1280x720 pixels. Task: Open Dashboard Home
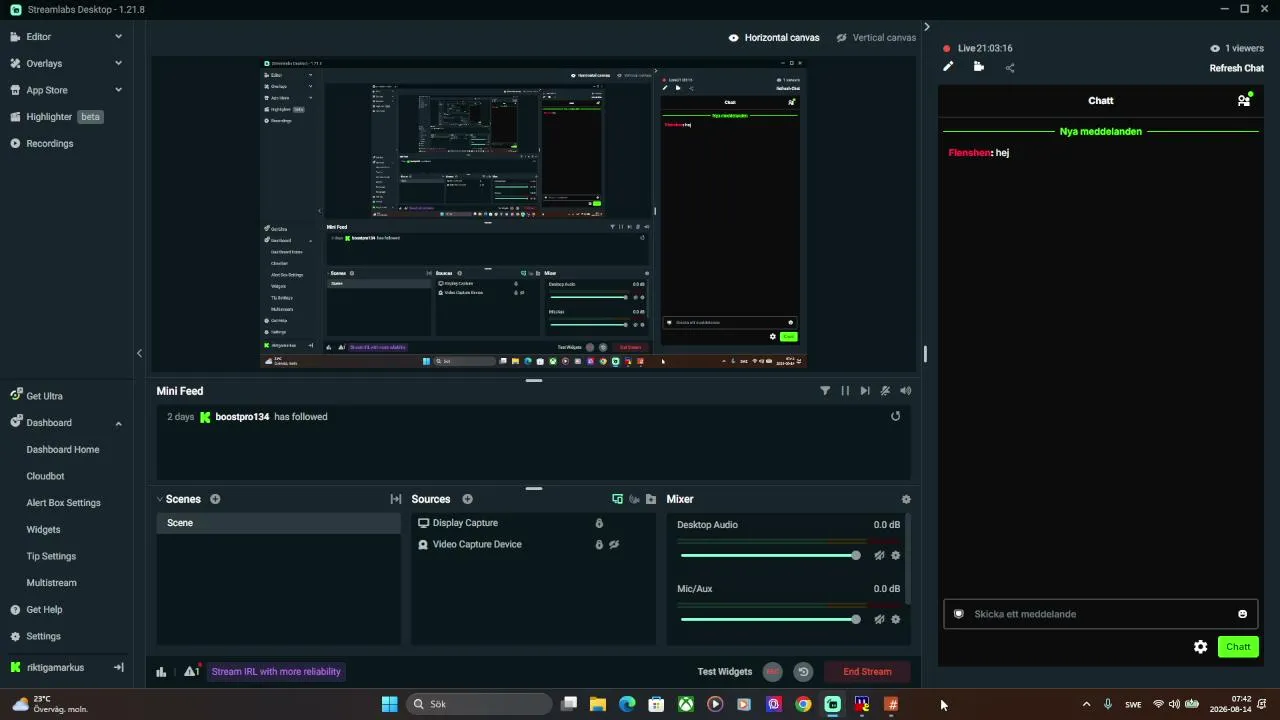pyautogui.click(x=63, y=450)
